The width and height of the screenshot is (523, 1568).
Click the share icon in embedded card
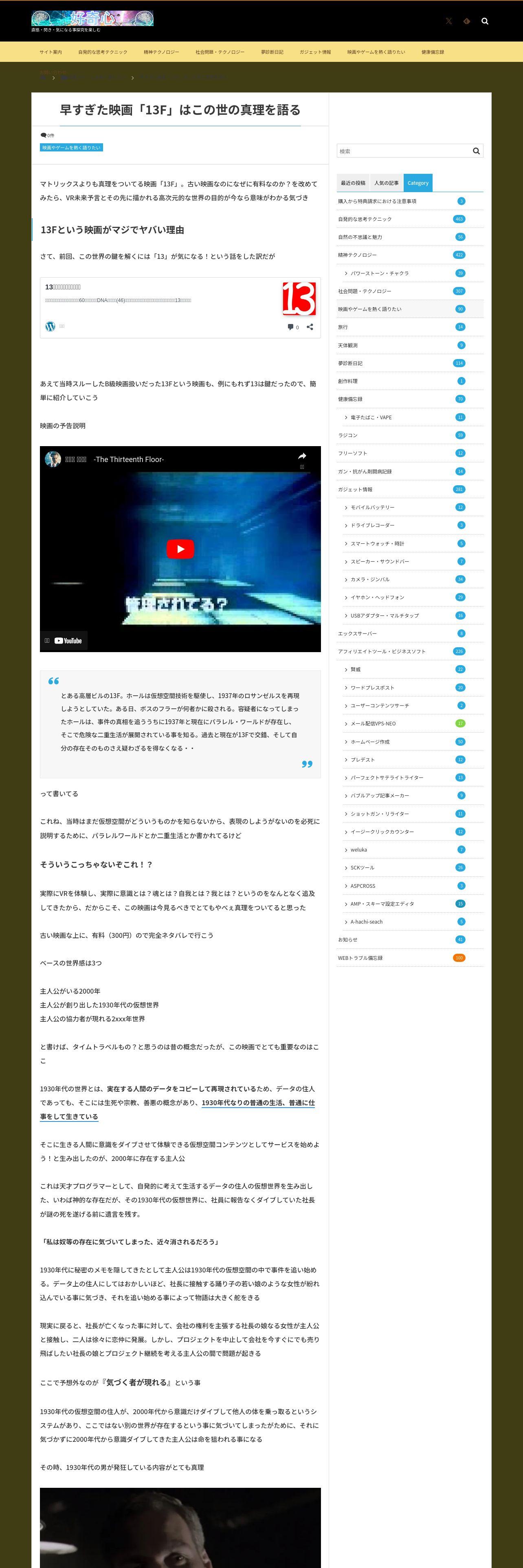click(310, 327)
